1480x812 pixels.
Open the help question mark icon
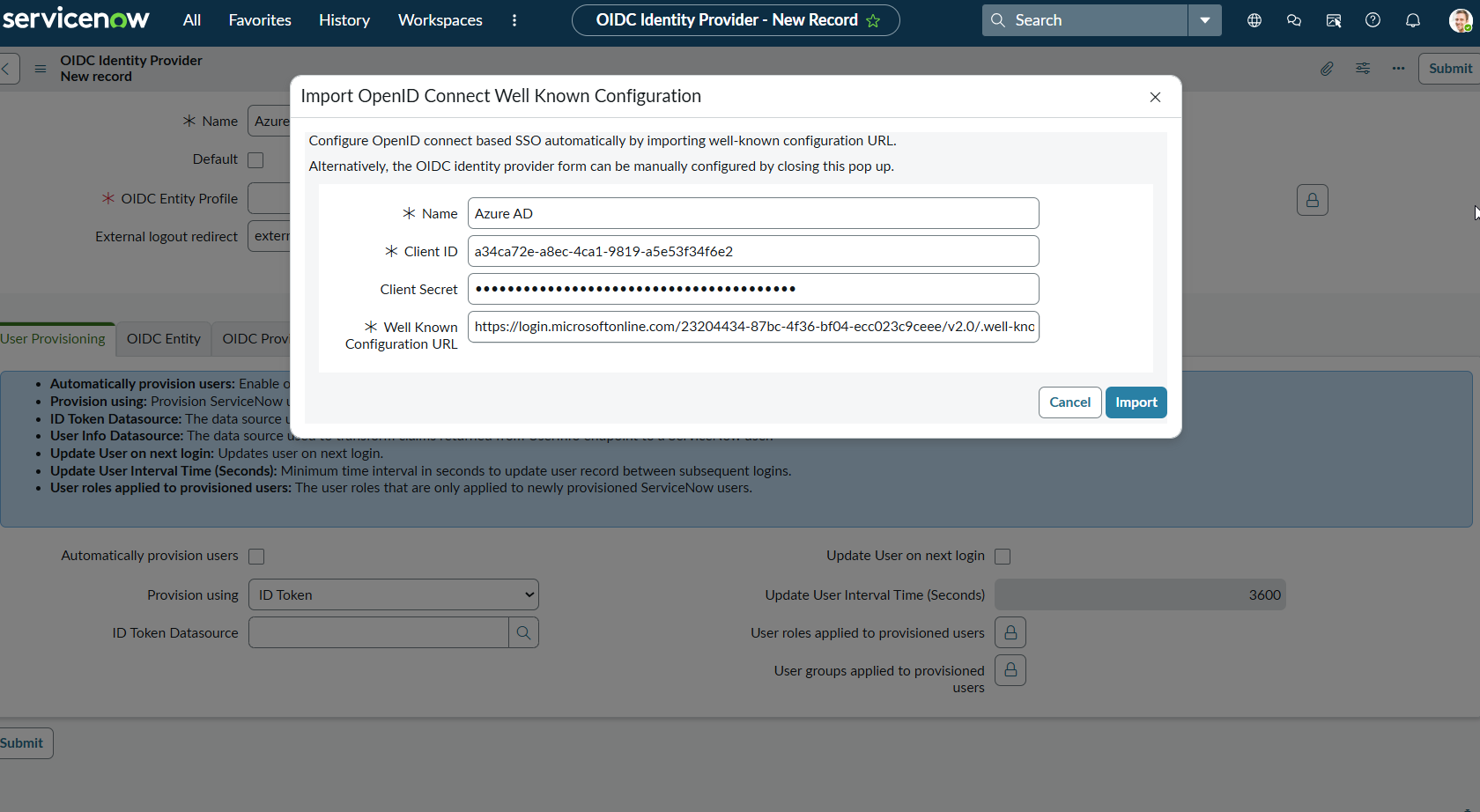[1373, 20]
